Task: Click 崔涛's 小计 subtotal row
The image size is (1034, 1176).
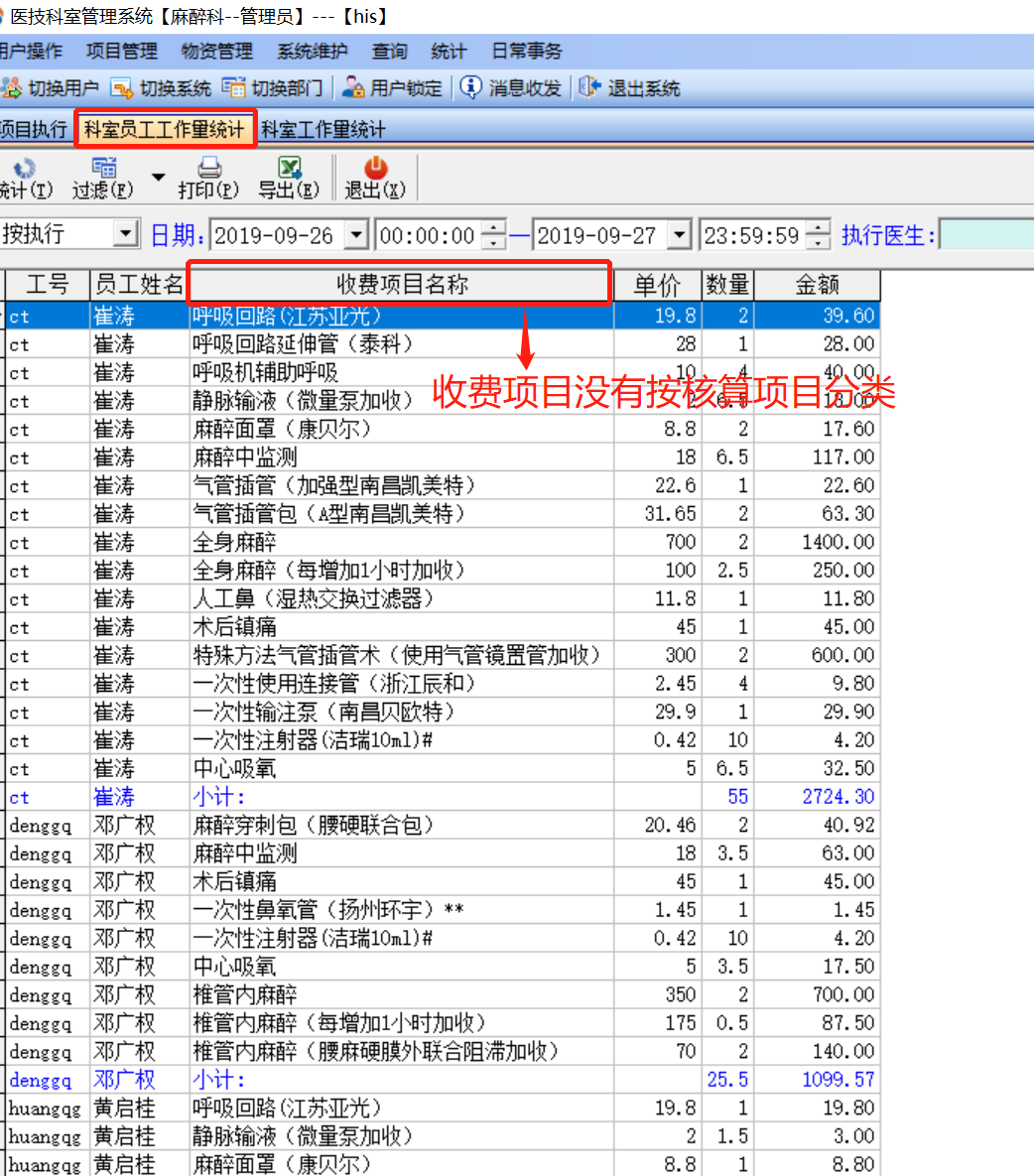Action: pos(443,797)
